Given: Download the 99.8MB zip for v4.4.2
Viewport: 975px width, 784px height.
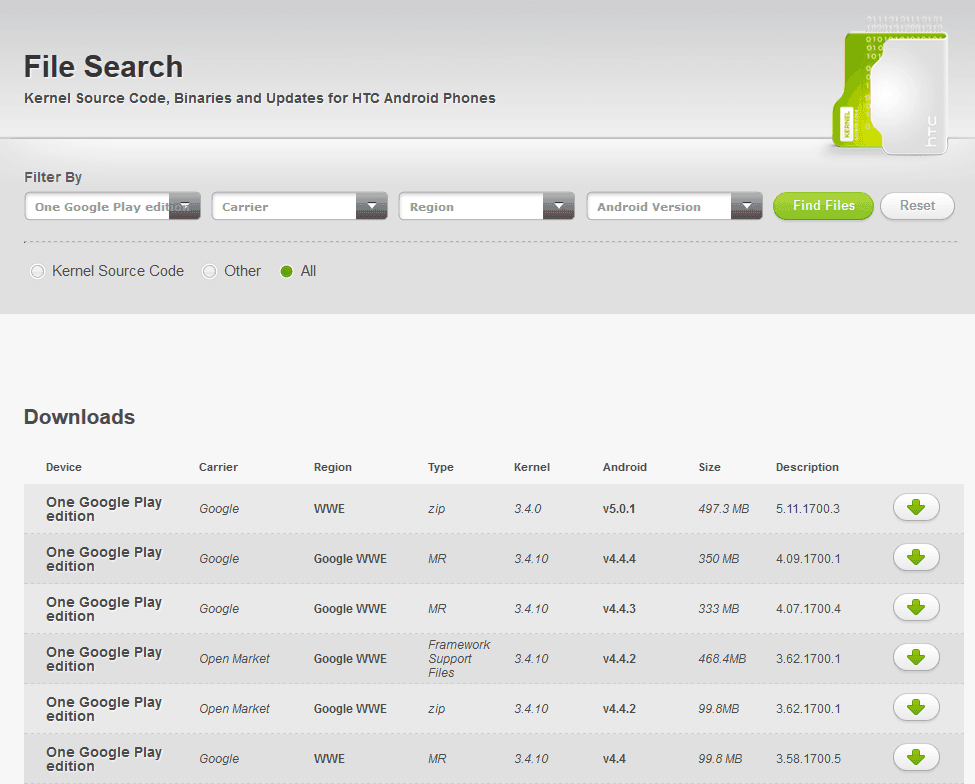Looking at the screenshot, I should point(916,708).
